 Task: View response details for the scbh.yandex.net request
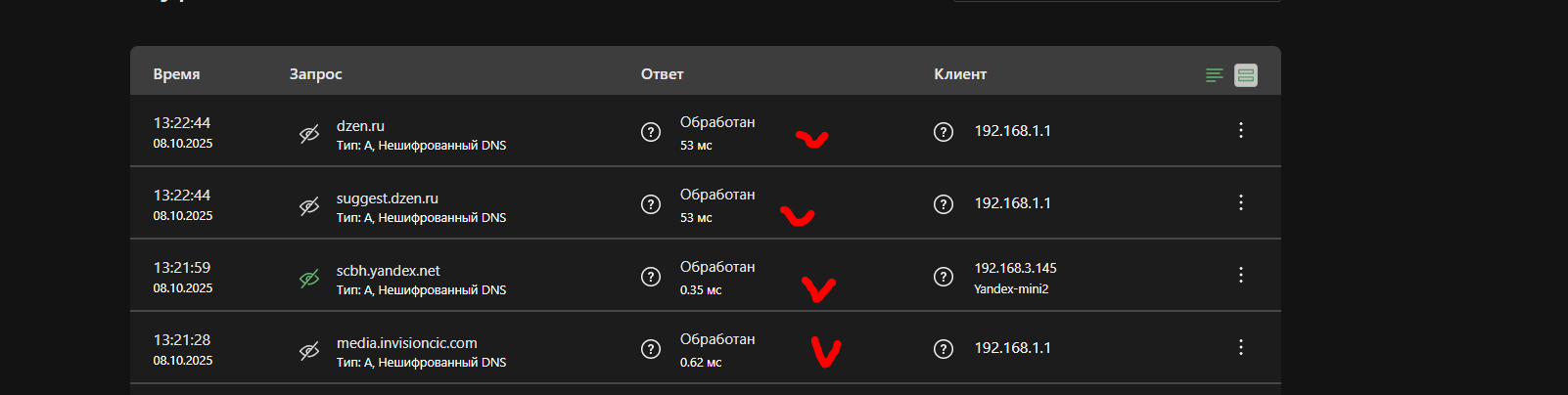(x=651, y=277)
